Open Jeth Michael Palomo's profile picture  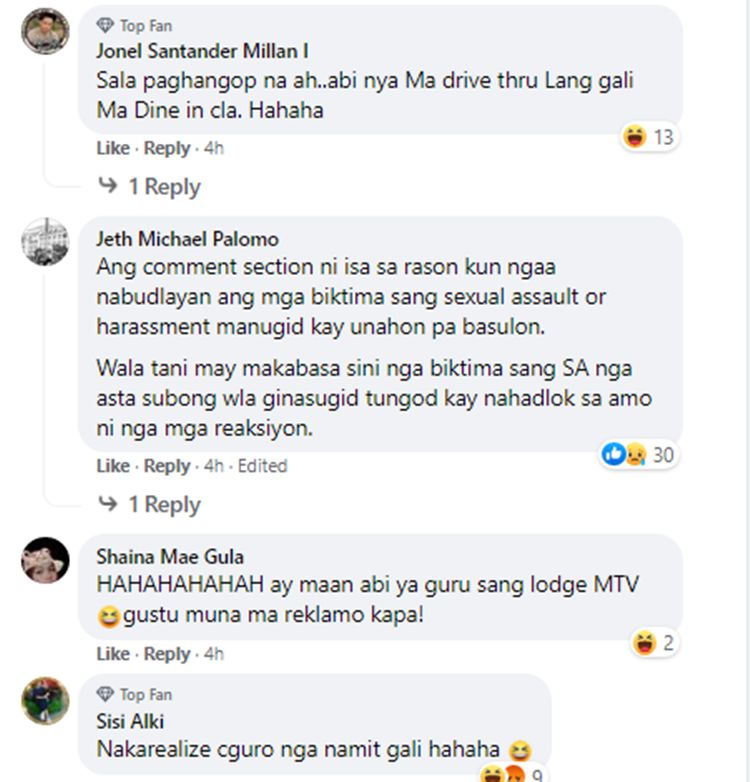click(x=45, y=241)
